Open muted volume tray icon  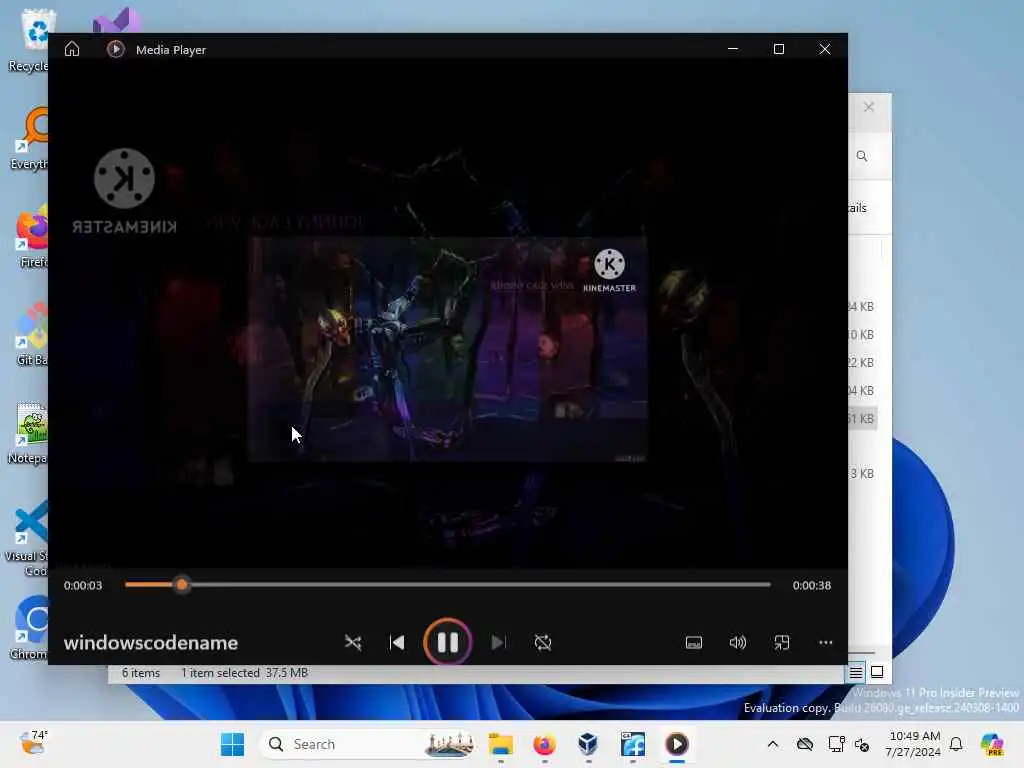click(x=861, y=744)
